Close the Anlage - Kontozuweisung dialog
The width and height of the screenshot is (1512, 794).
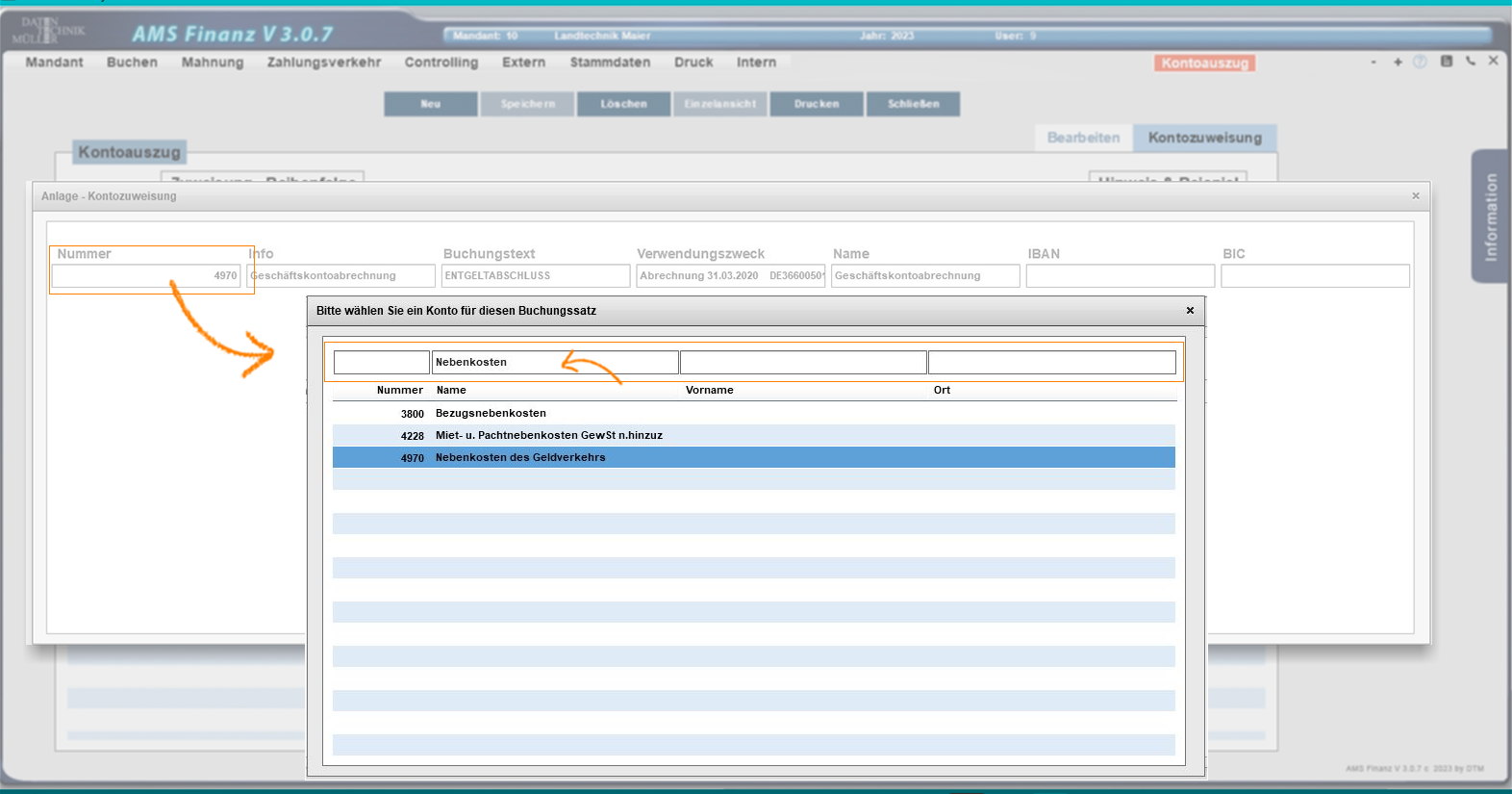pyautogui.click(x=1415, y=195)
